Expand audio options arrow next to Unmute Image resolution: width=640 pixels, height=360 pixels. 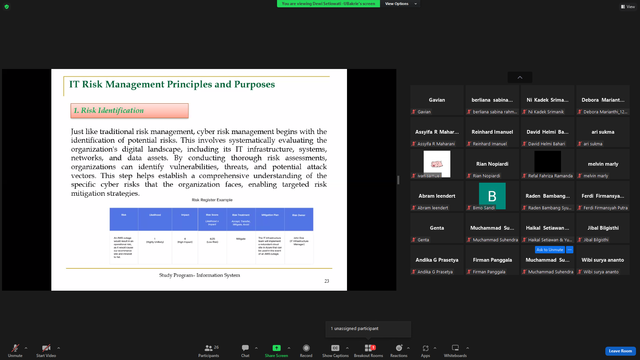point(26,348)
